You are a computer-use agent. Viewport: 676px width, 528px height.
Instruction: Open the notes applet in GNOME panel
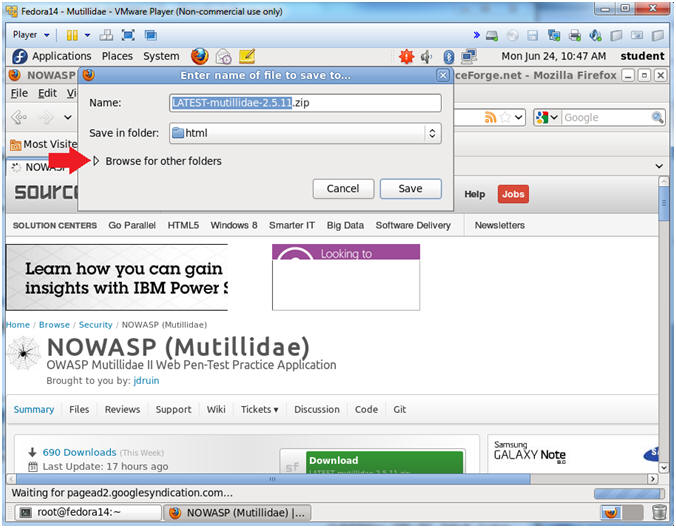pos(247,56)
